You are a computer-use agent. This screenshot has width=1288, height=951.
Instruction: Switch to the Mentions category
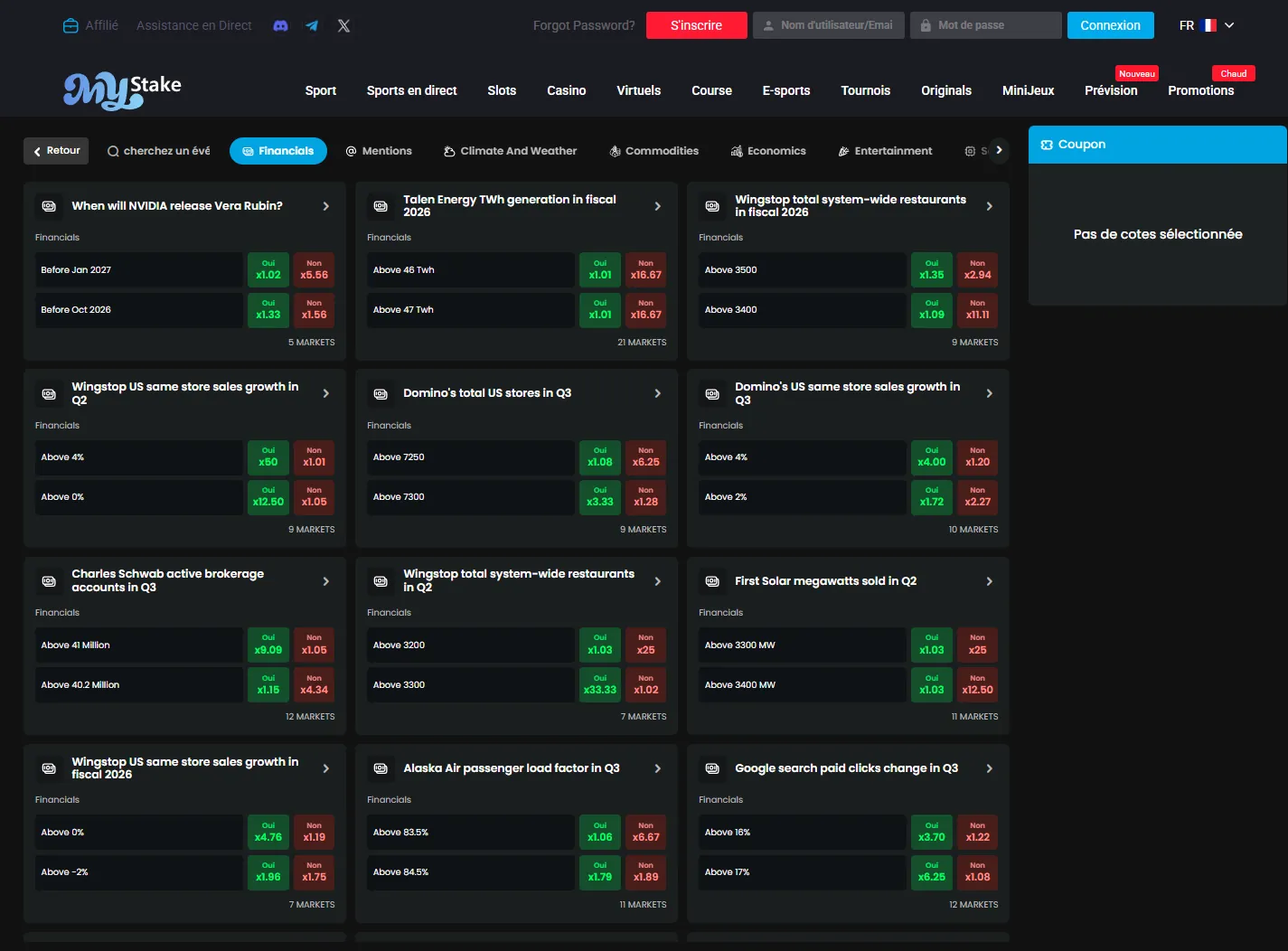tap(379, 151)
